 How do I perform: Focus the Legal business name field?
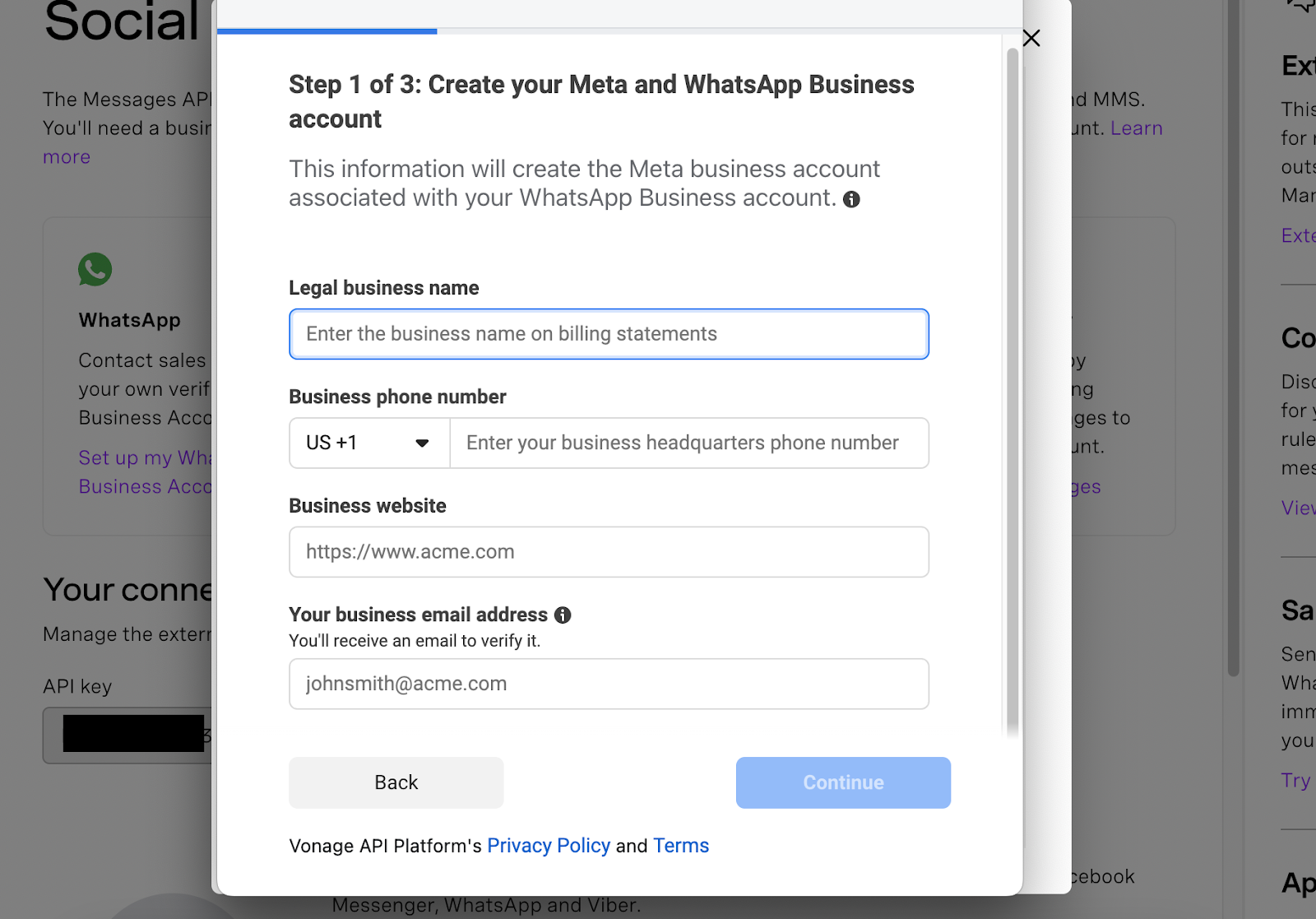[609, 334]
